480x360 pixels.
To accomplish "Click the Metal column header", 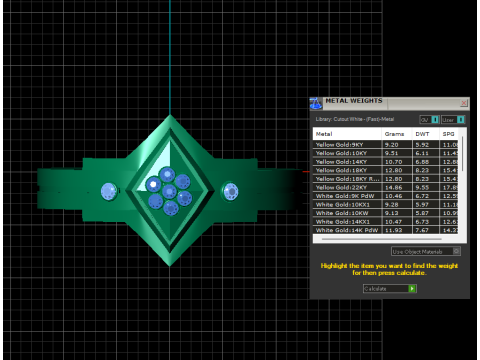I will tap(347, 134).
